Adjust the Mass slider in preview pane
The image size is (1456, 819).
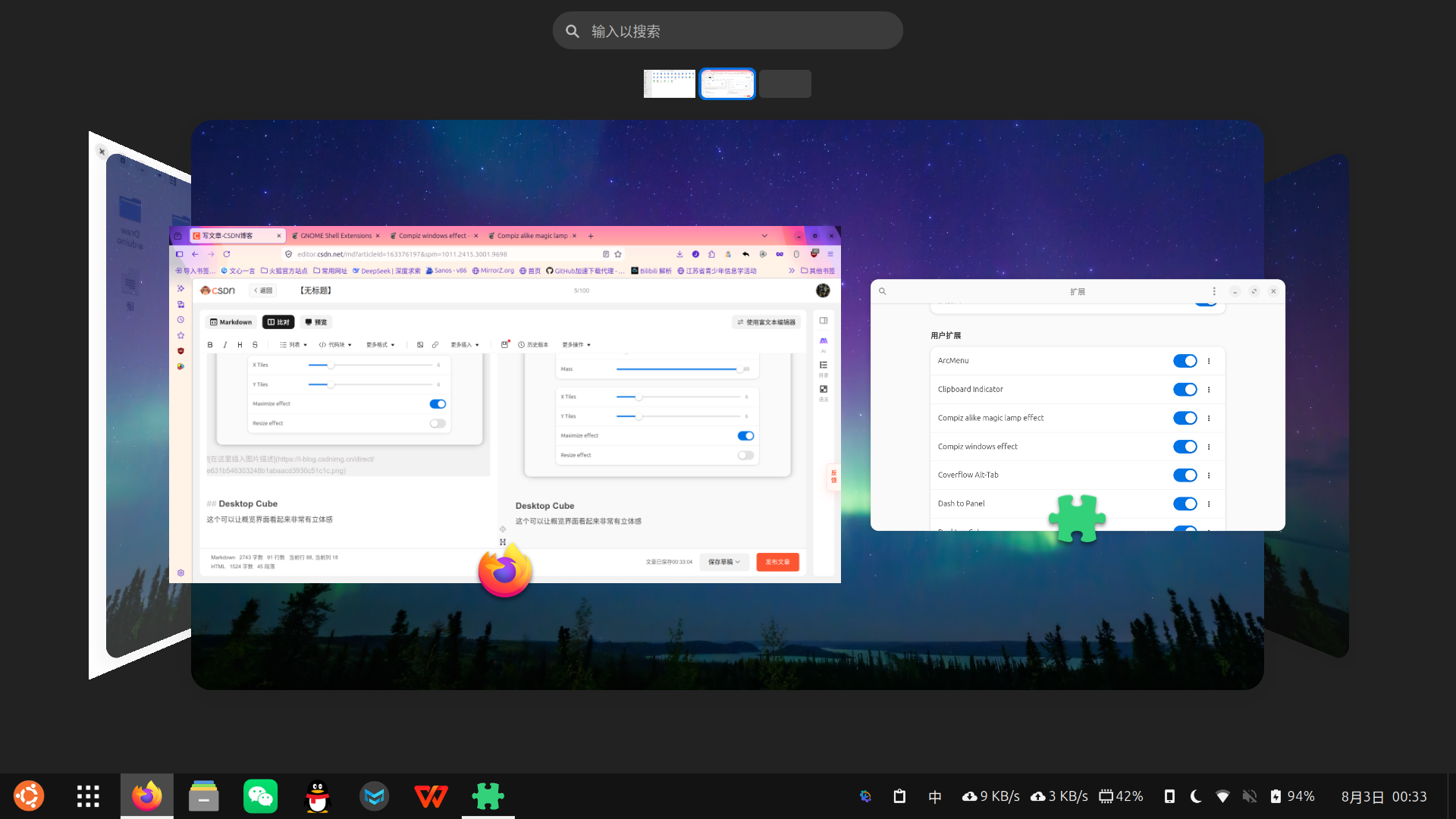click(678, 369)
